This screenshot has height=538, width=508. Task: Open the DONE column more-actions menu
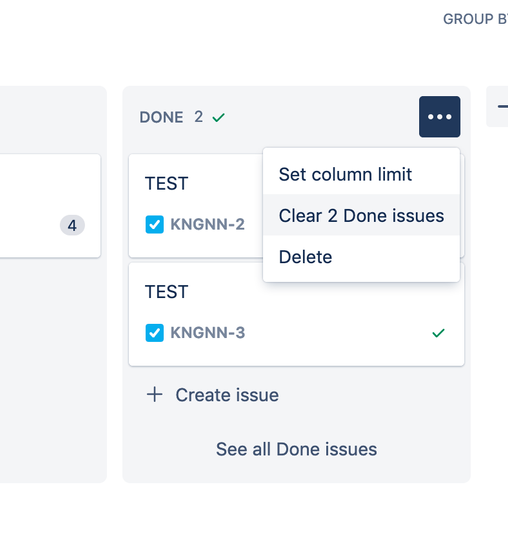(x=439, y=117)
